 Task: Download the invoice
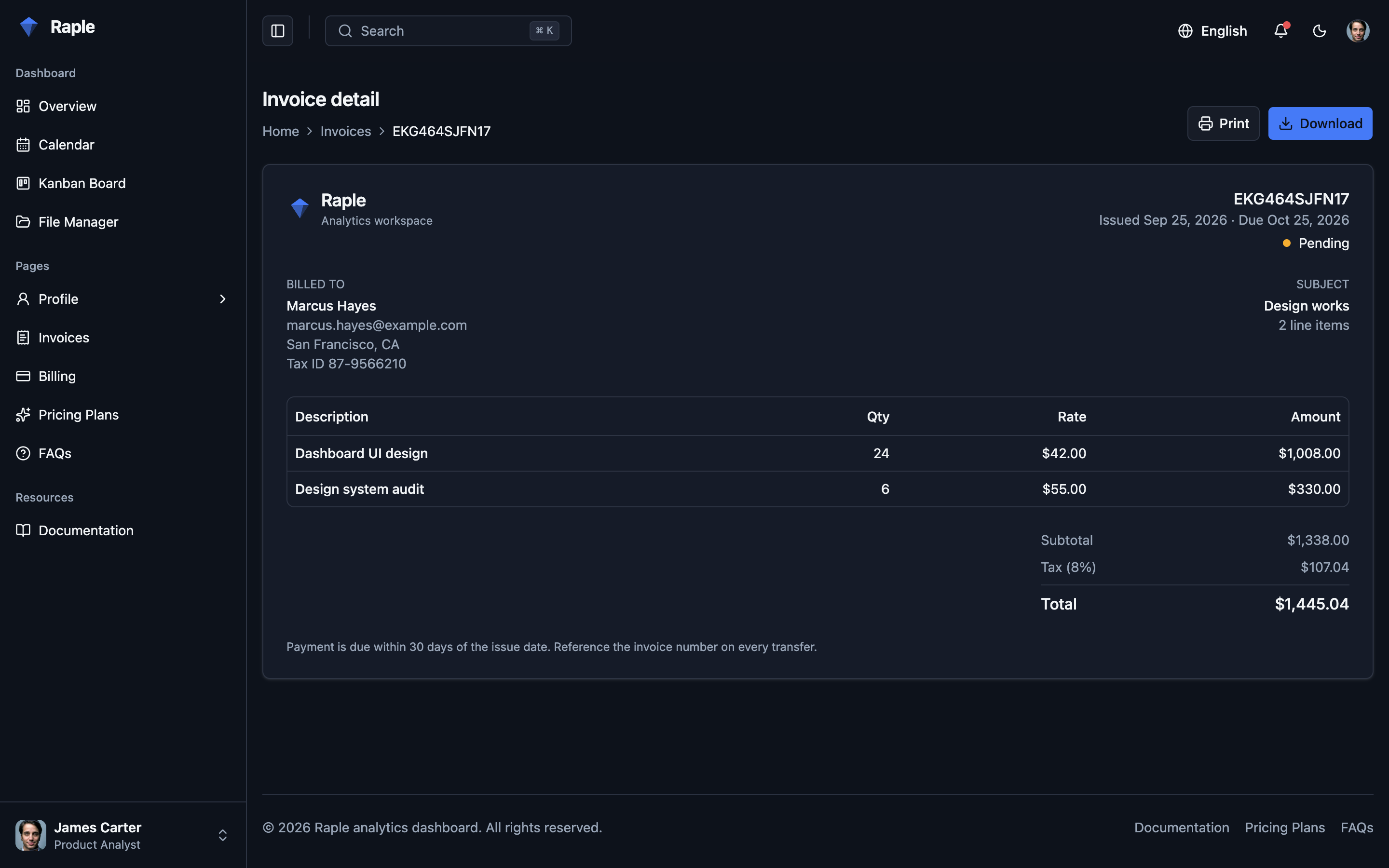[1320, 123]
